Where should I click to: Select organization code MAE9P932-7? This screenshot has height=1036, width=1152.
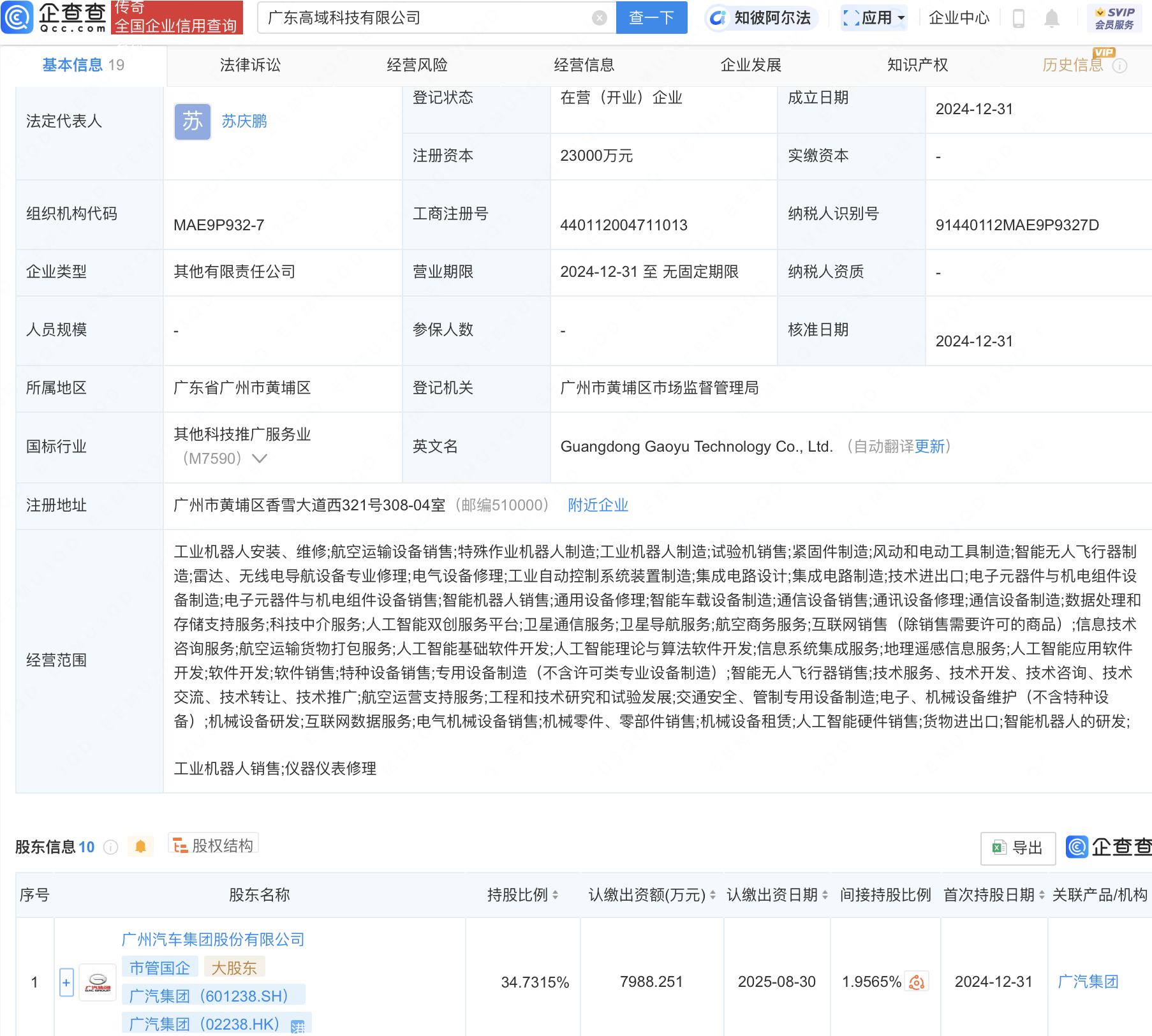tap(219, 225)
